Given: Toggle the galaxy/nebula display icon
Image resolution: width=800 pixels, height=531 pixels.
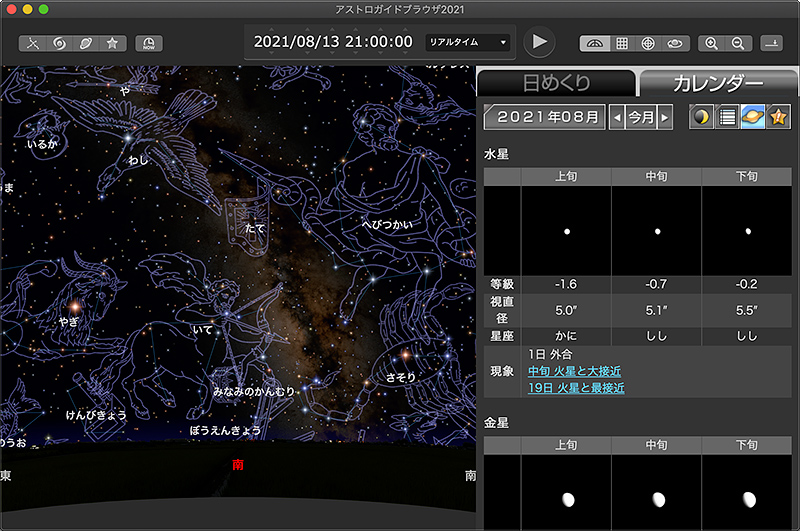Looking at the screenshot, I should click(x=59, y=43).
